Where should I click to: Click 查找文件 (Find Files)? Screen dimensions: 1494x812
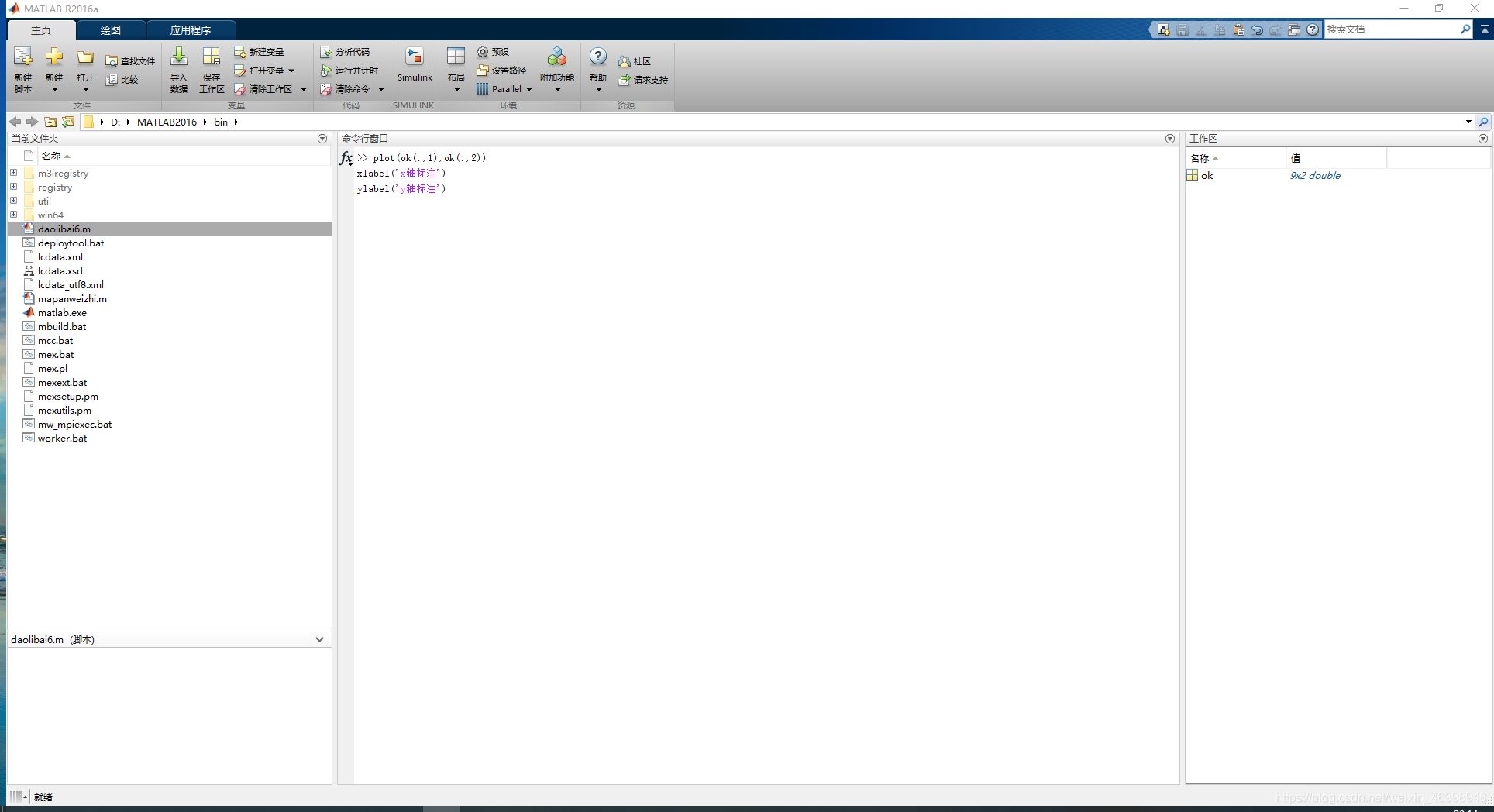coord(130,61)
